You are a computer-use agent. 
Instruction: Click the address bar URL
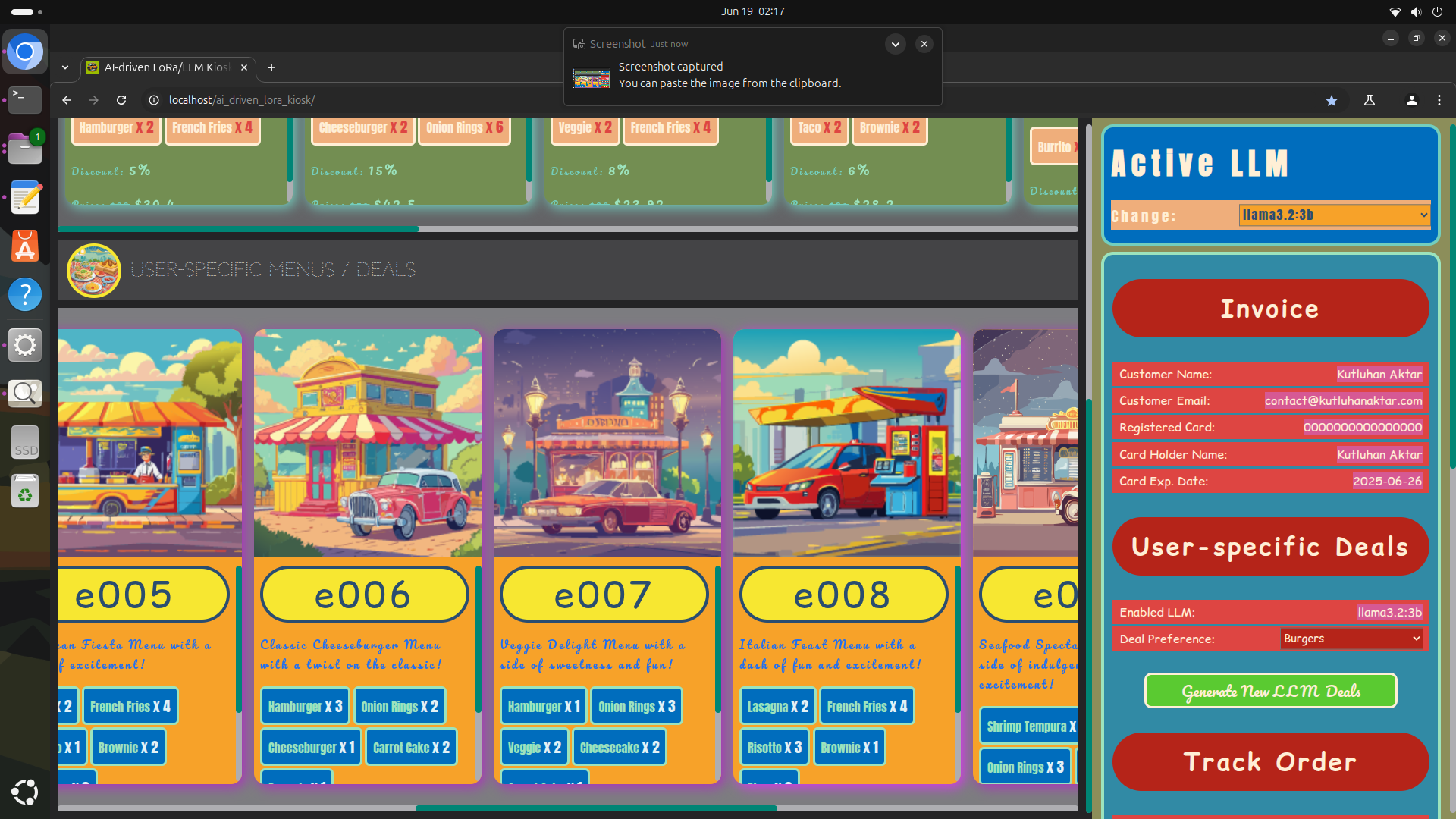[242, 100]
